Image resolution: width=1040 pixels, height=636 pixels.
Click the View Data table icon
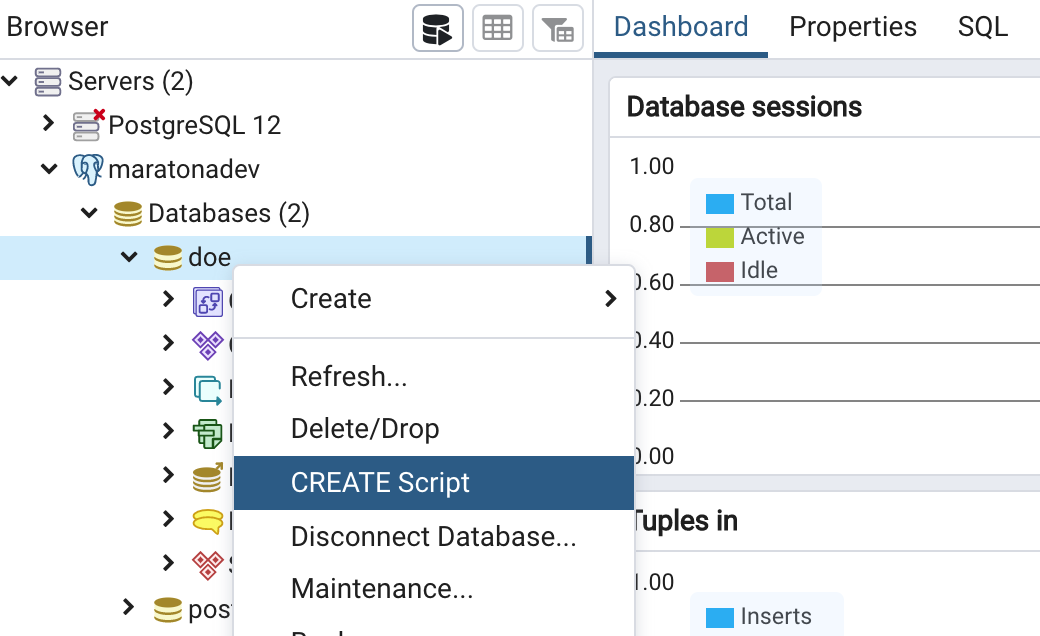tap(497, 29)
